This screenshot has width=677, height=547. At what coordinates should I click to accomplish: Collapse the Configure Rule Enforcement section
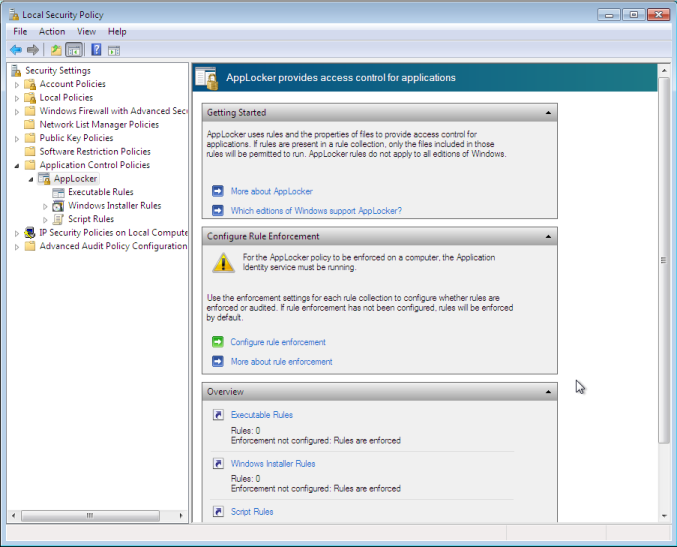(548, 237)
